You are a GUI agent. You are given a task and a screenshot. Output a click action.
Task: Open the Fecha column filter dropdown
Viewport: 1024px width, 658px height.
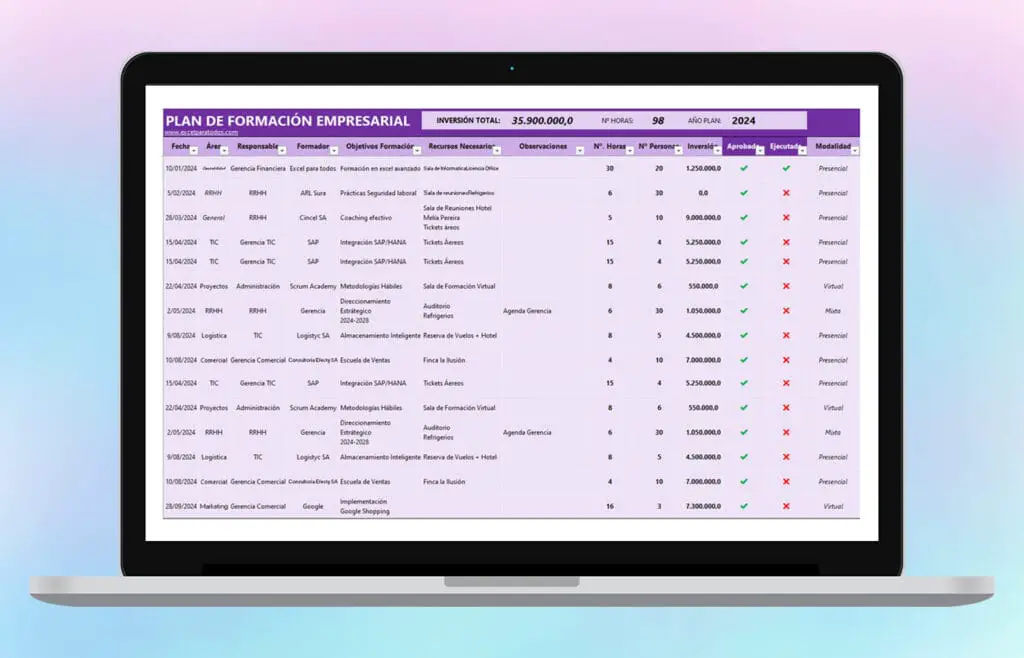click(x=194, y=151)
